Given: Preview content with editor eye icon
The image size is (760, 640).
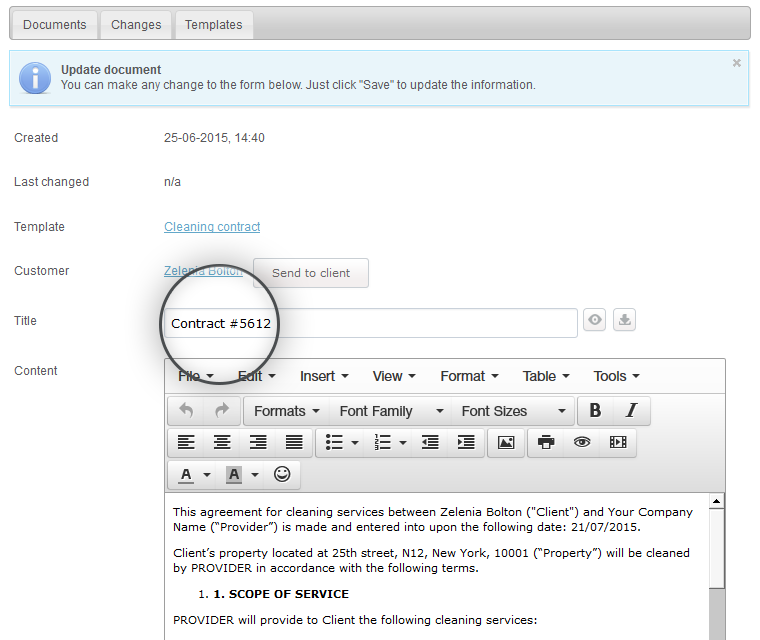Looking at the screenshot, I should (x=582, y=442).
